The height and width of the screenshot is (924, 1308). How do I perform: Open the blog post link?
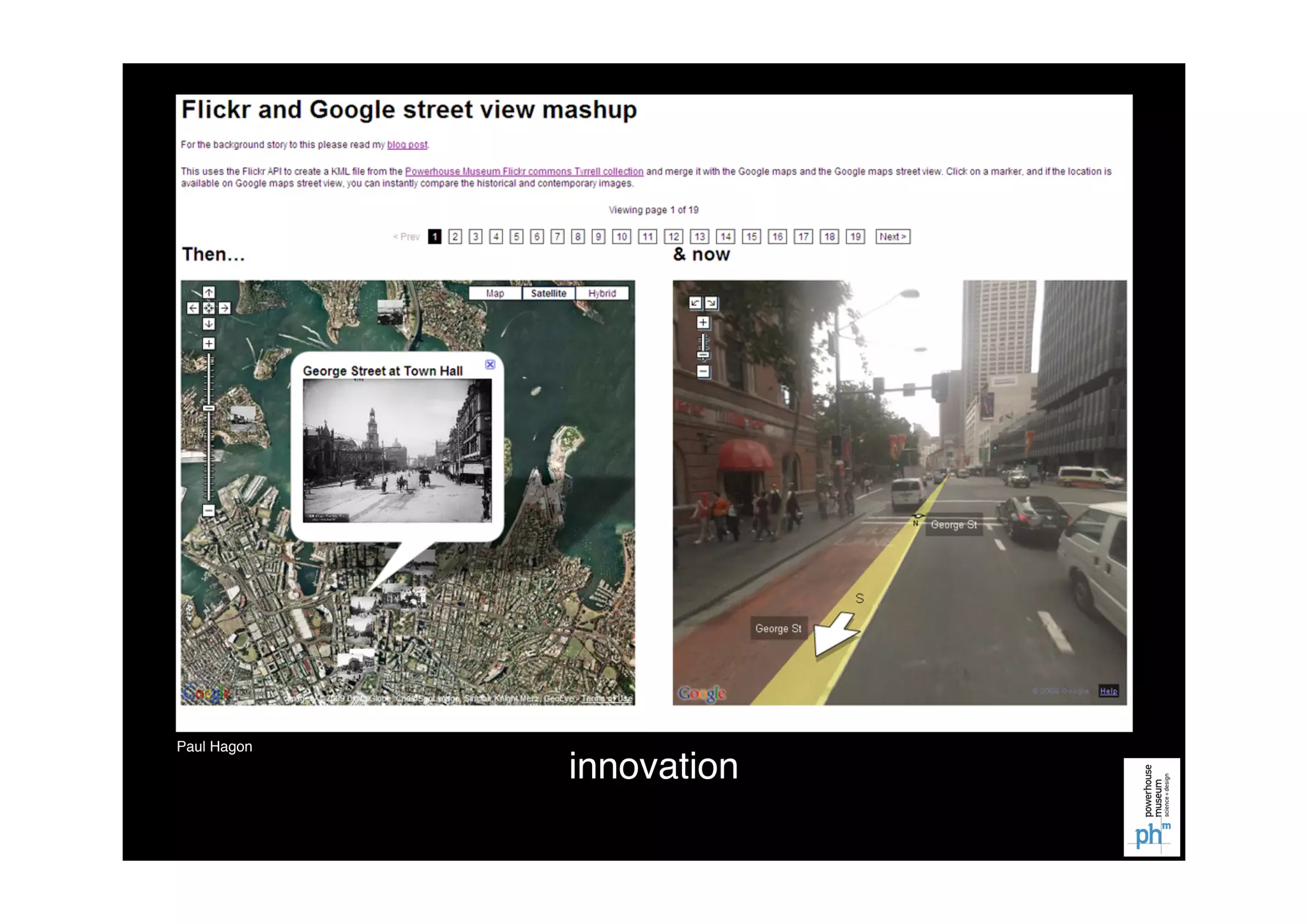pyautogui.click(x=407, y=145)
